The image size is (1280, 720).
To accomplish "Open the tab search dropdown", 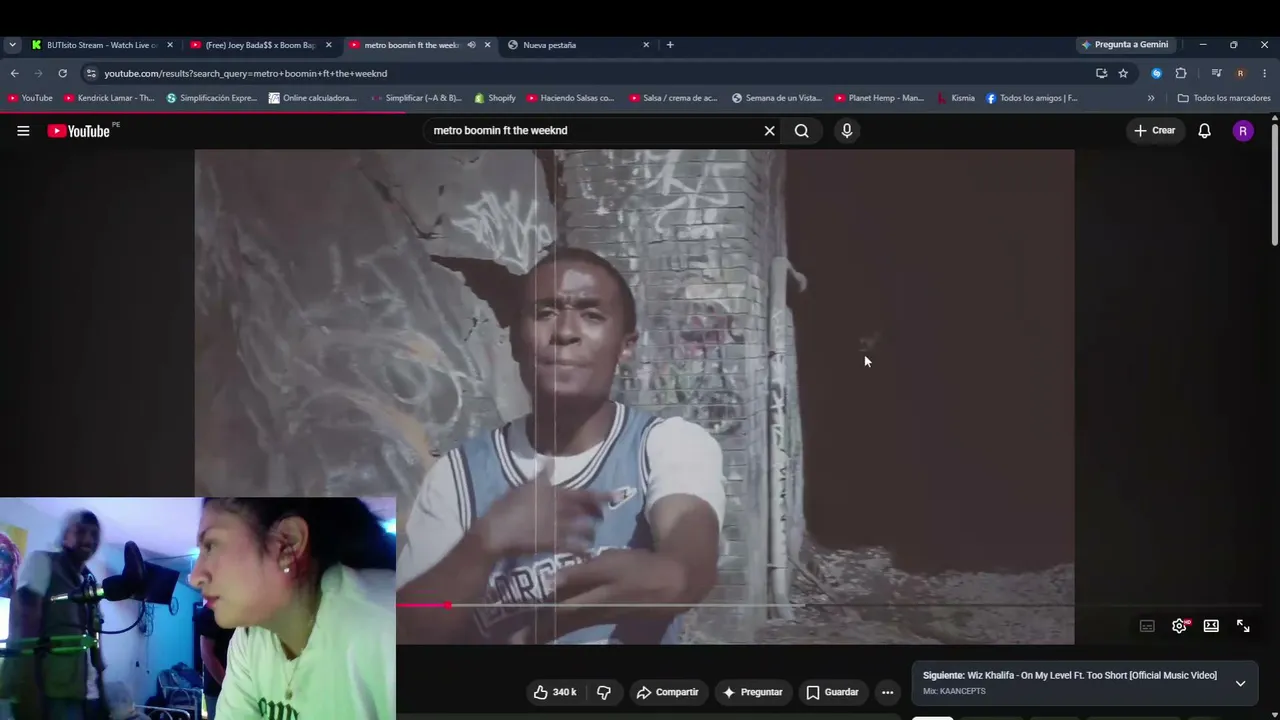I will (x=12, y=45).
